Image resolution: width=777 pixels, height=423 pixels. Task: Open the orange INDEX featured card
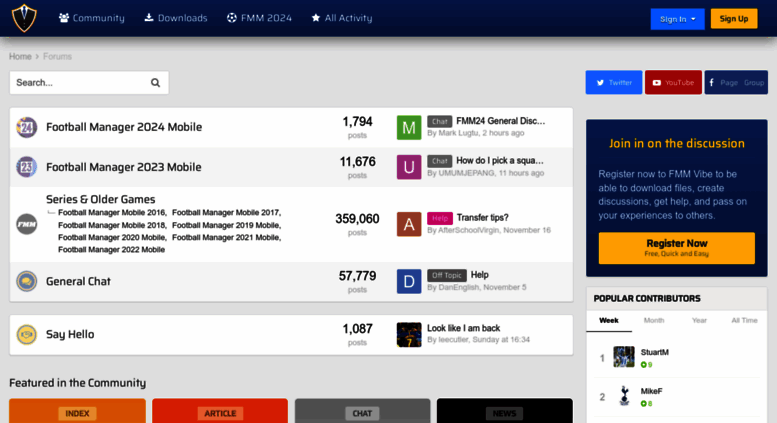click(x=77, y=411)
